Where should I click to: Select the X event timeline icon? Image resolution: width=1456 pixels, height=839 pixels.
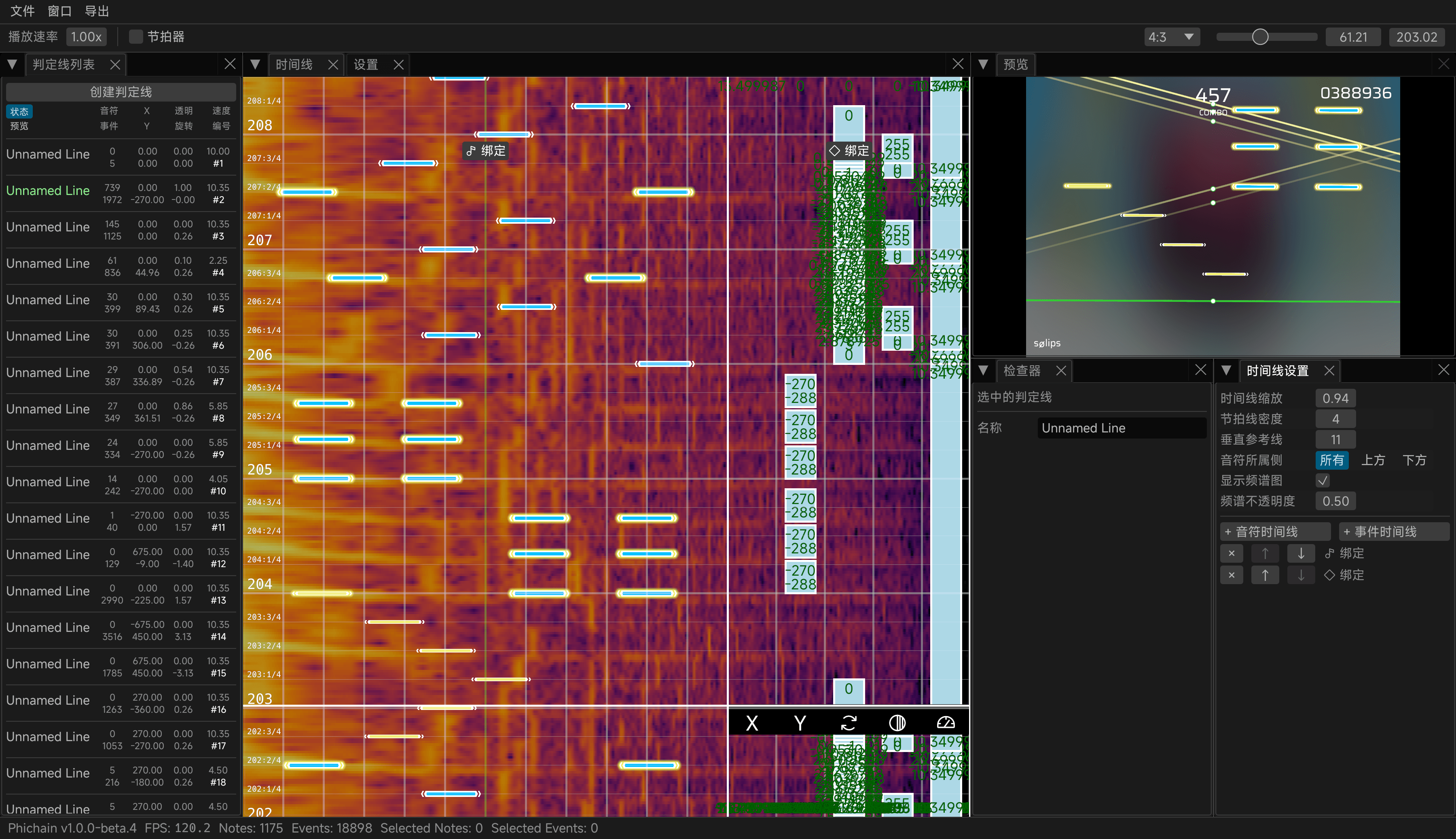tap(751, 722)
